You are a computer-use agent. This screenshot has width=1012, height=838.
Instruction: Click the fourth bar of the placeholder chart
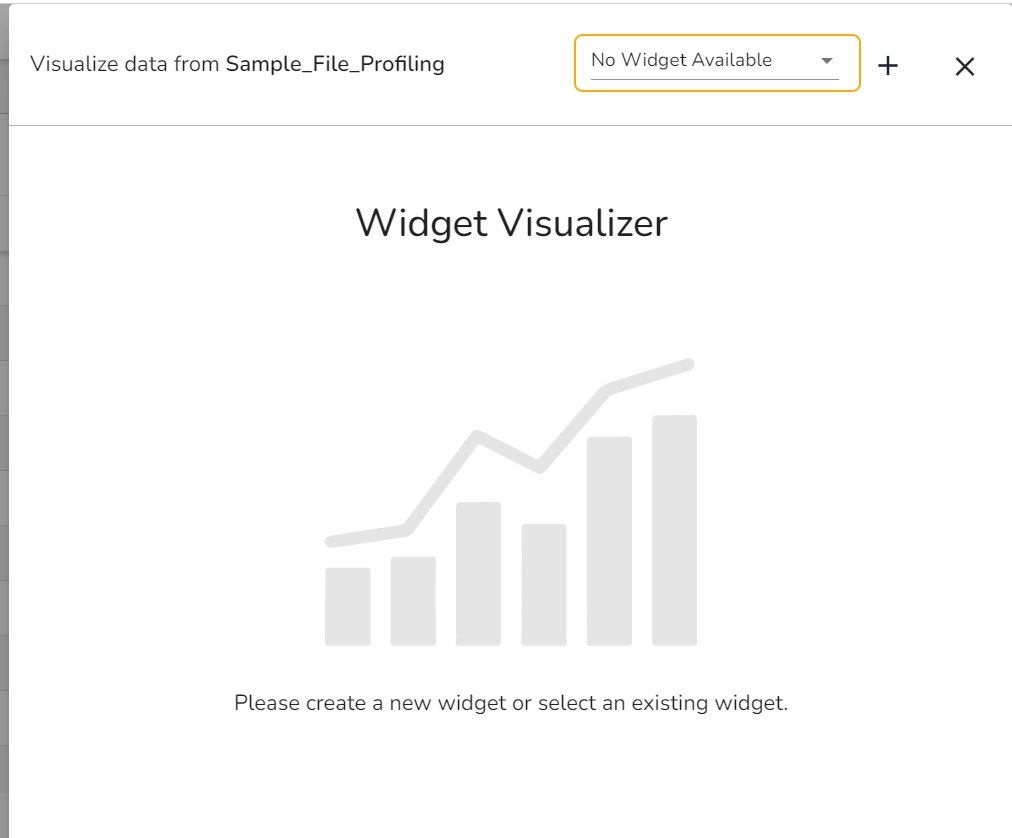544,584
